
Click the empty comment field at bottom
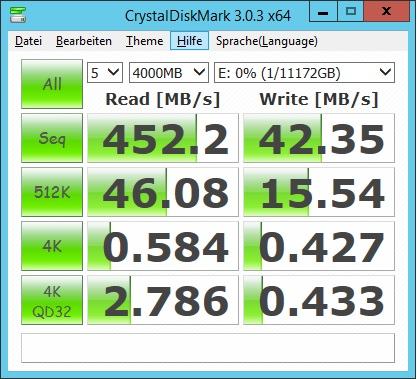(x=208, y=348)
